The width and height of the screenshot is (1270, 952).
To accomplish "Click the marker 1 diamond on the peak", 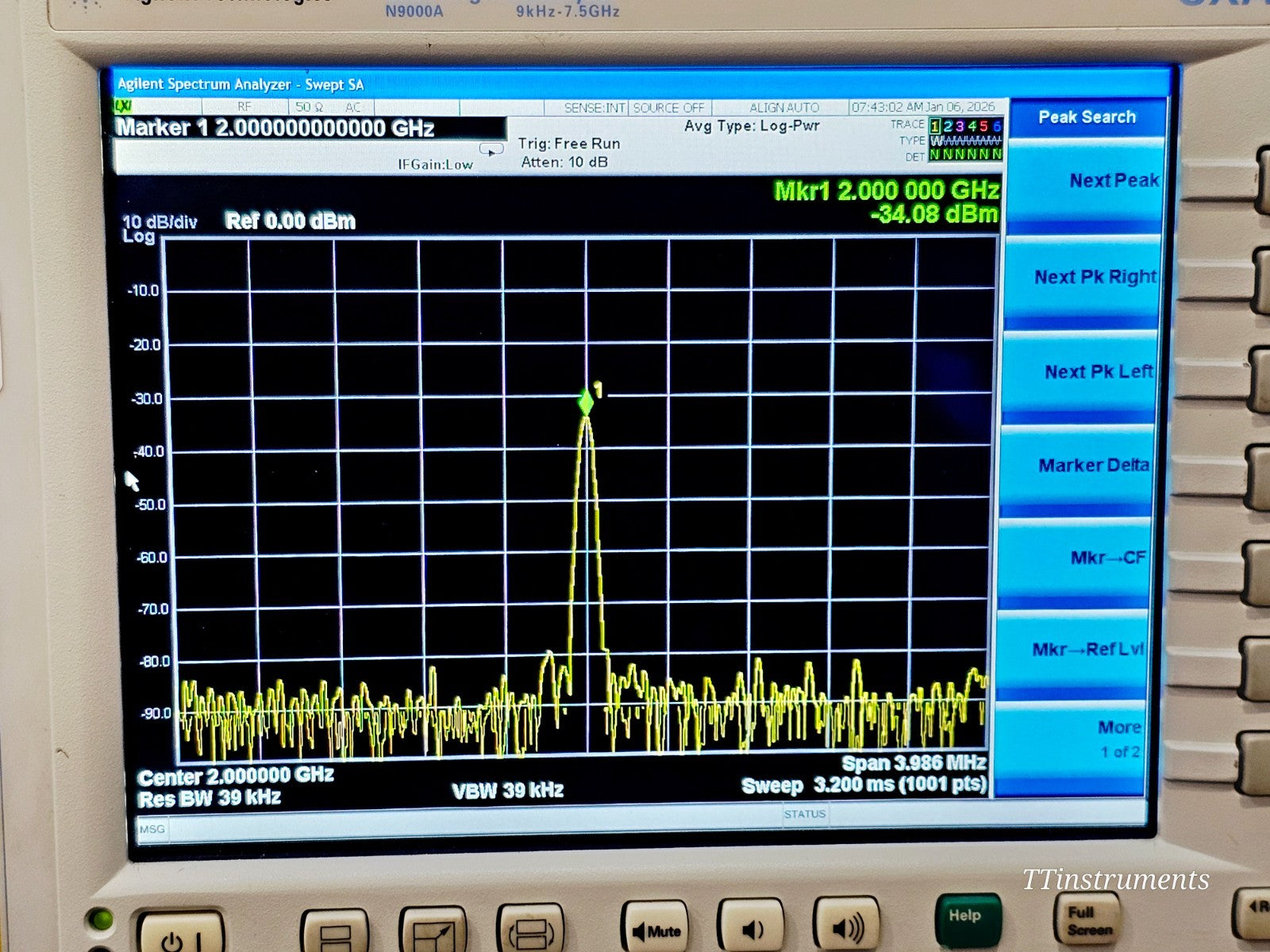I will tap(587, 401).
